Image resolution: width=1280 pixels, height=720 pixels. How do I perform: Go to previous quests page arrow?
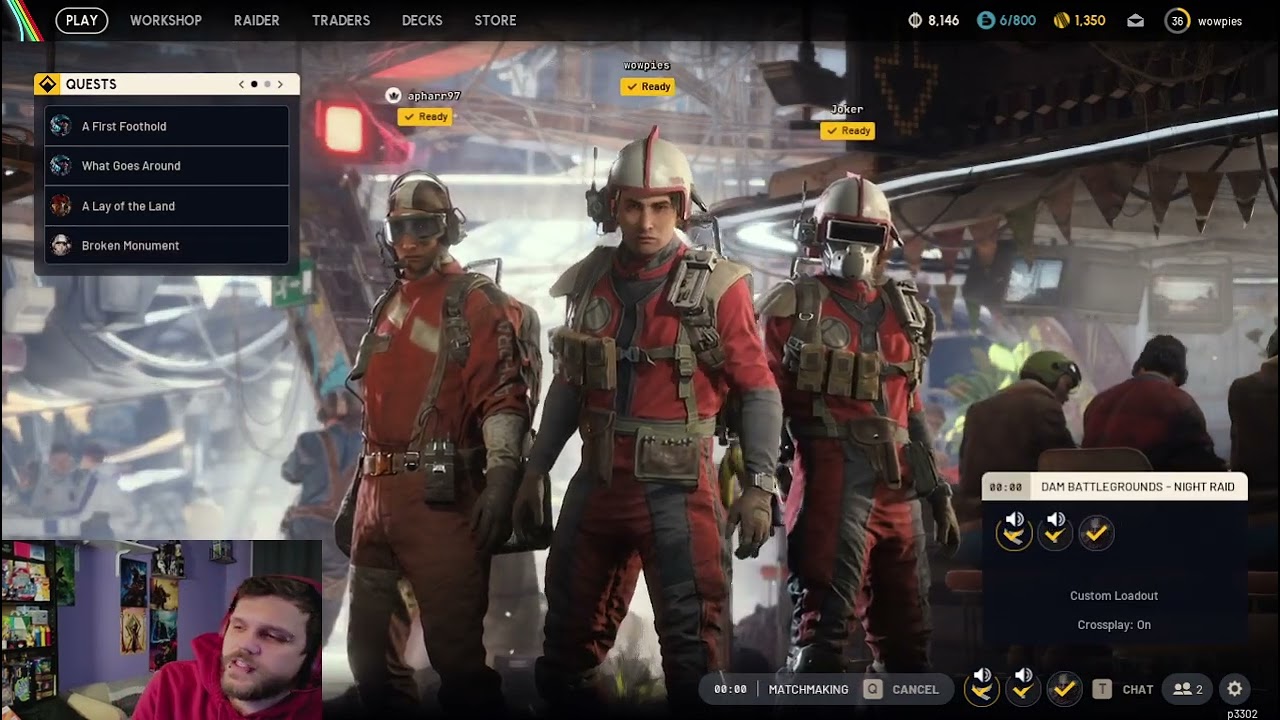coord(241,84)
